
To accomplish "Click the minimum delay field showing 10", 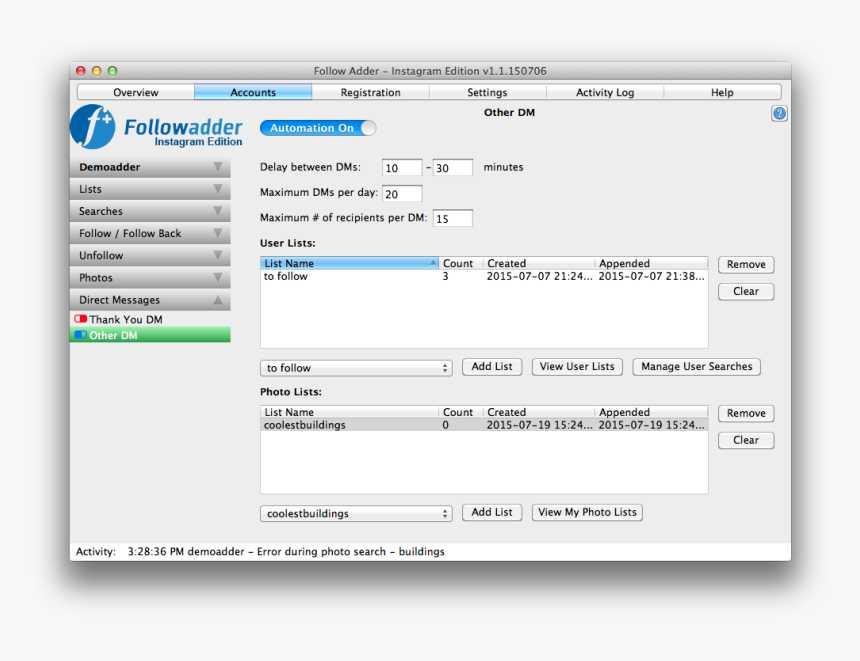I will point(402,168).
